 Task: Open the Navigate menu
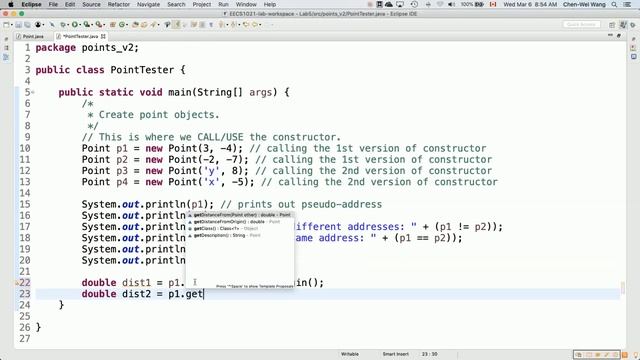[x=148, y=4]
